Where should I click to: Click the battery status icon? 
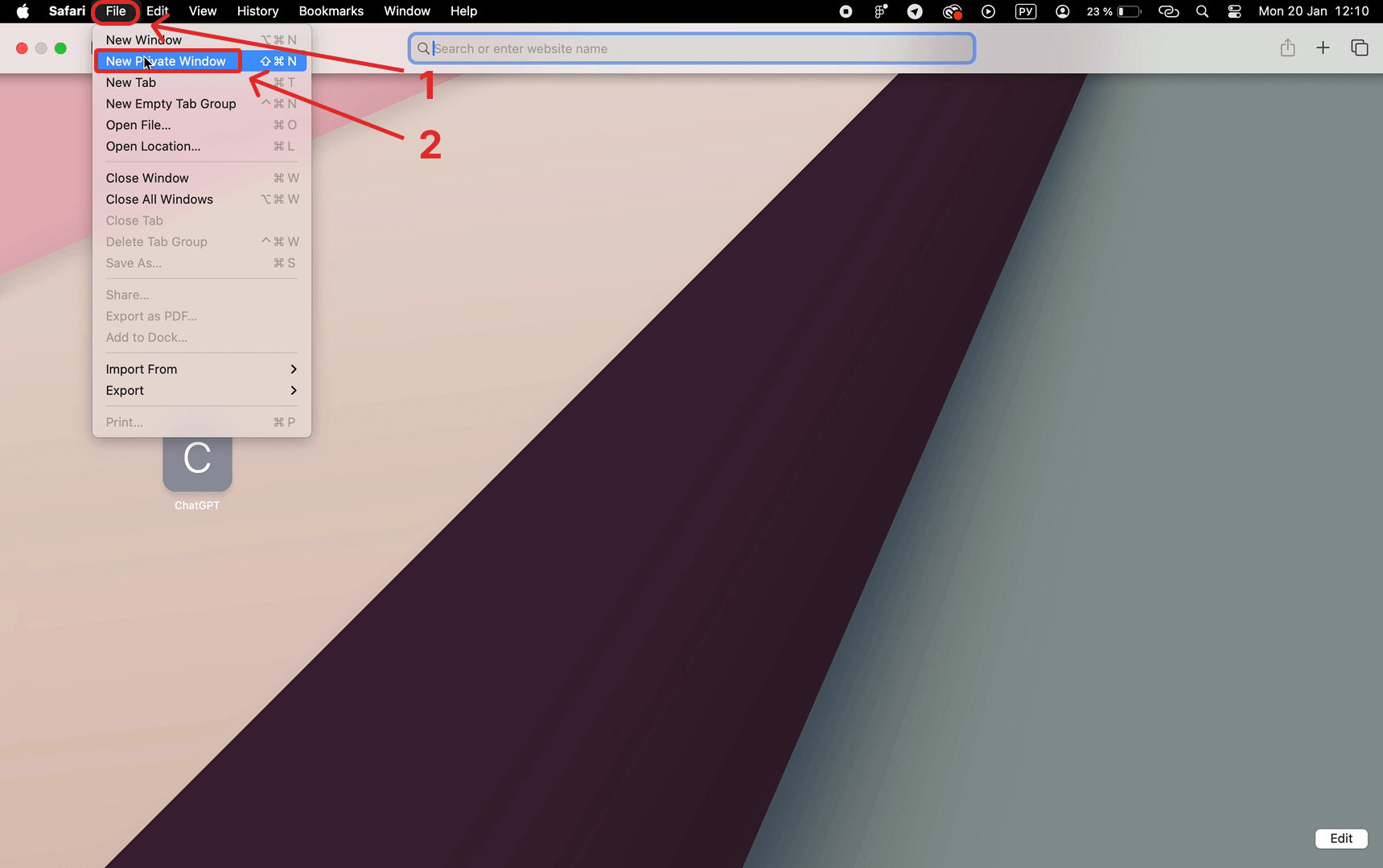point(1129,11)
